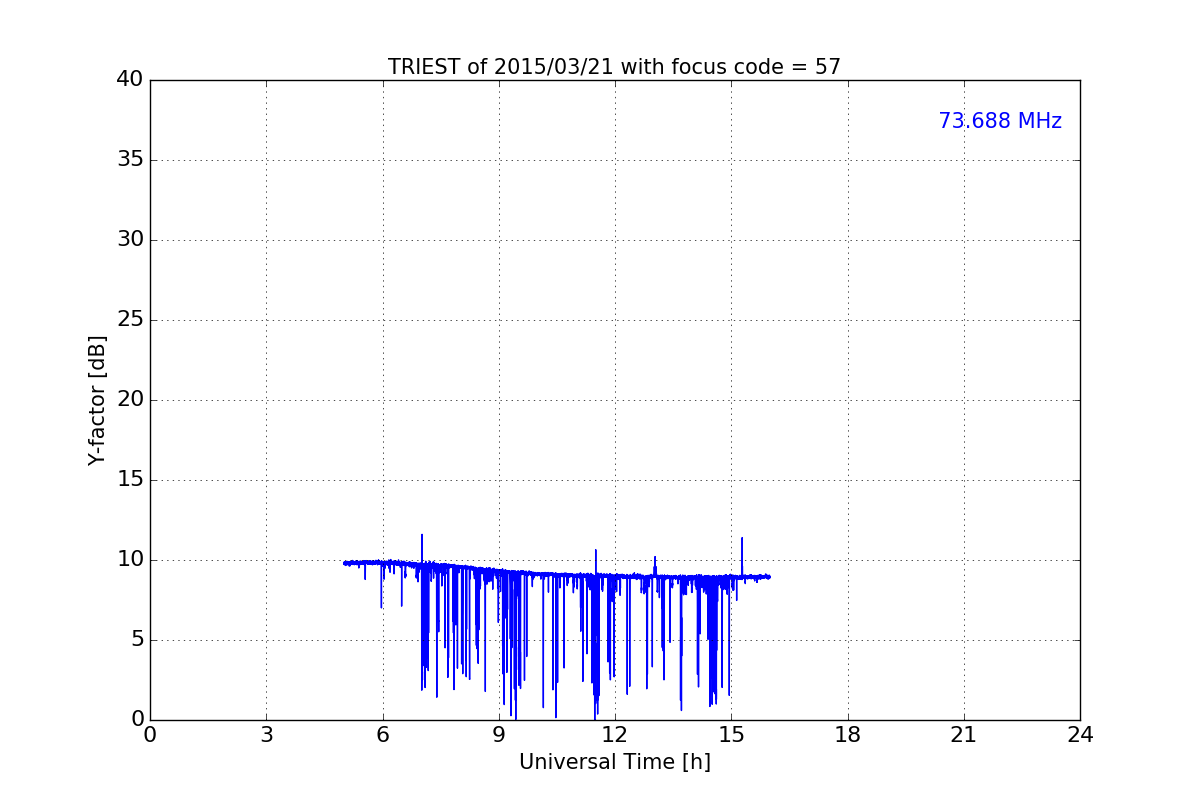Click the 'Y-factor [dB]' axis label

[97, 400]
